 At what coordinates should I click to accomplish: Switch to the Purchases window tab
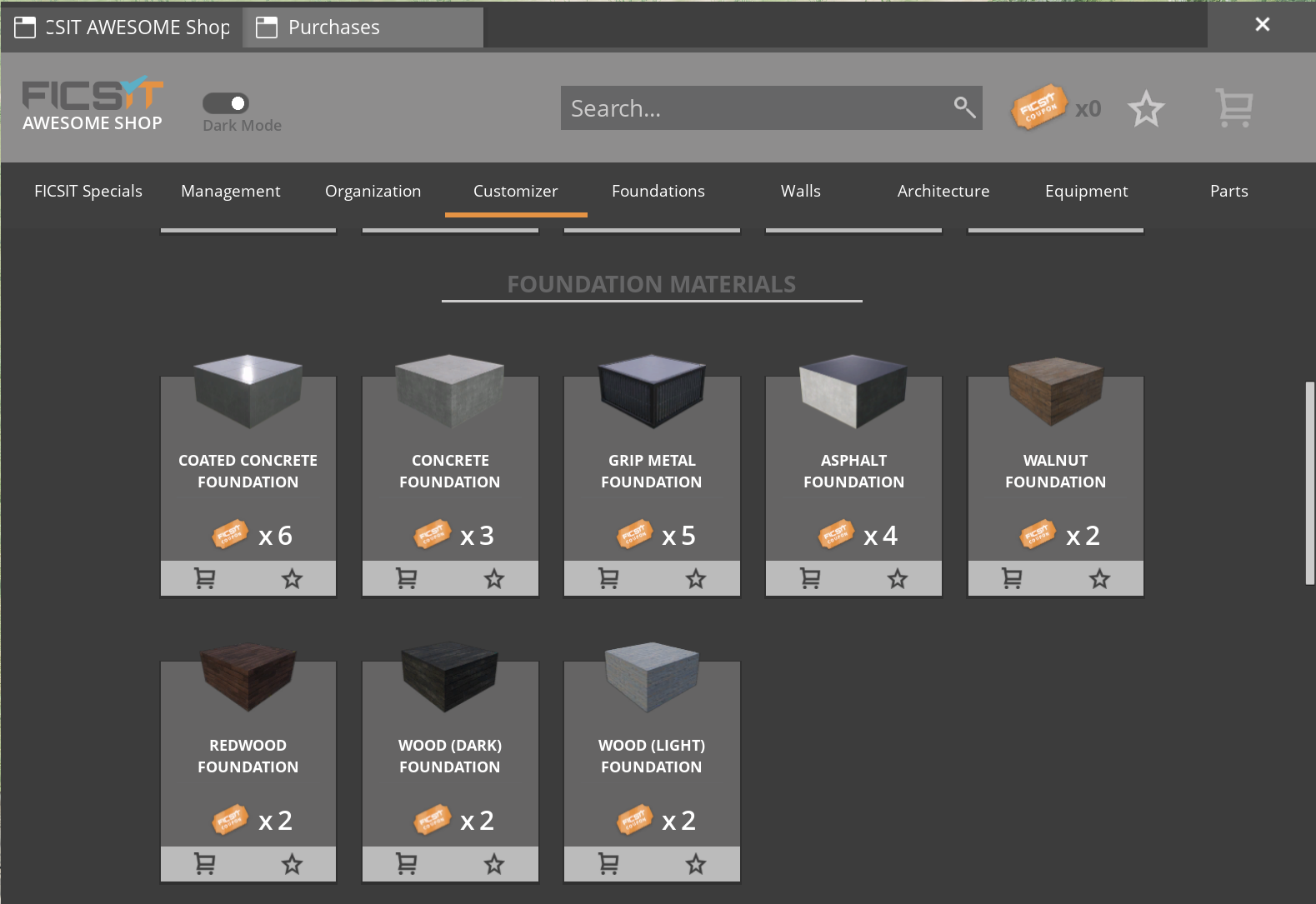click(x=363, y=27)
